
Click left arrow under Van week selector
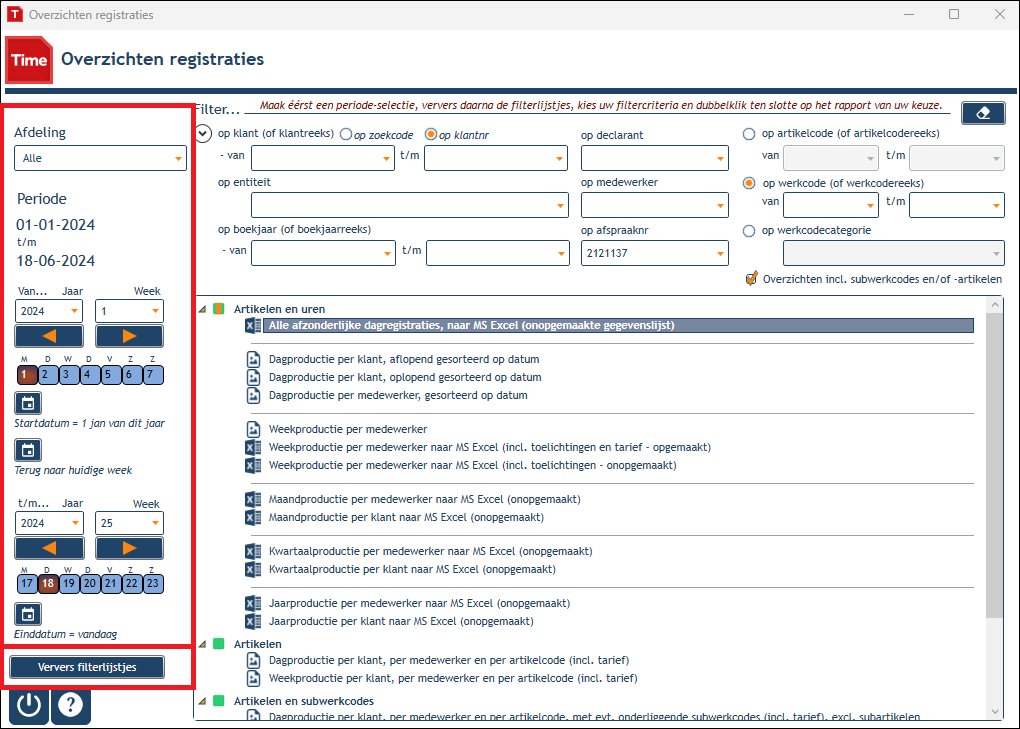coord(49,336)
